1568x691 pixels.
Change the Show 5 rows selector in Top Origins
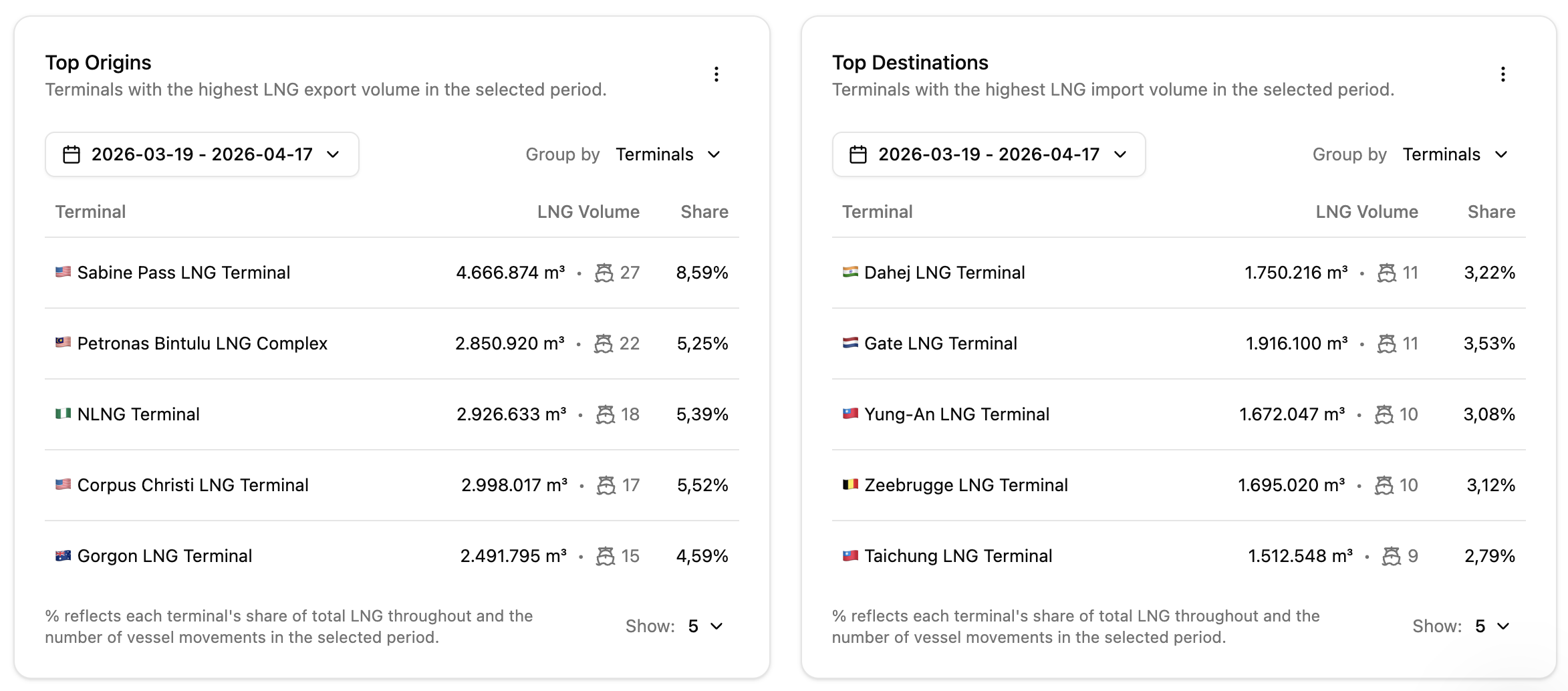point(706,626)
